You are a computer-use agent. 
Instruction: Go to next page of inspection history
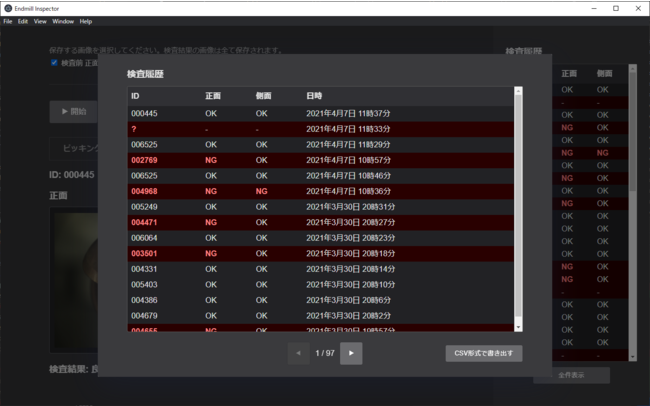coord(351,353)
